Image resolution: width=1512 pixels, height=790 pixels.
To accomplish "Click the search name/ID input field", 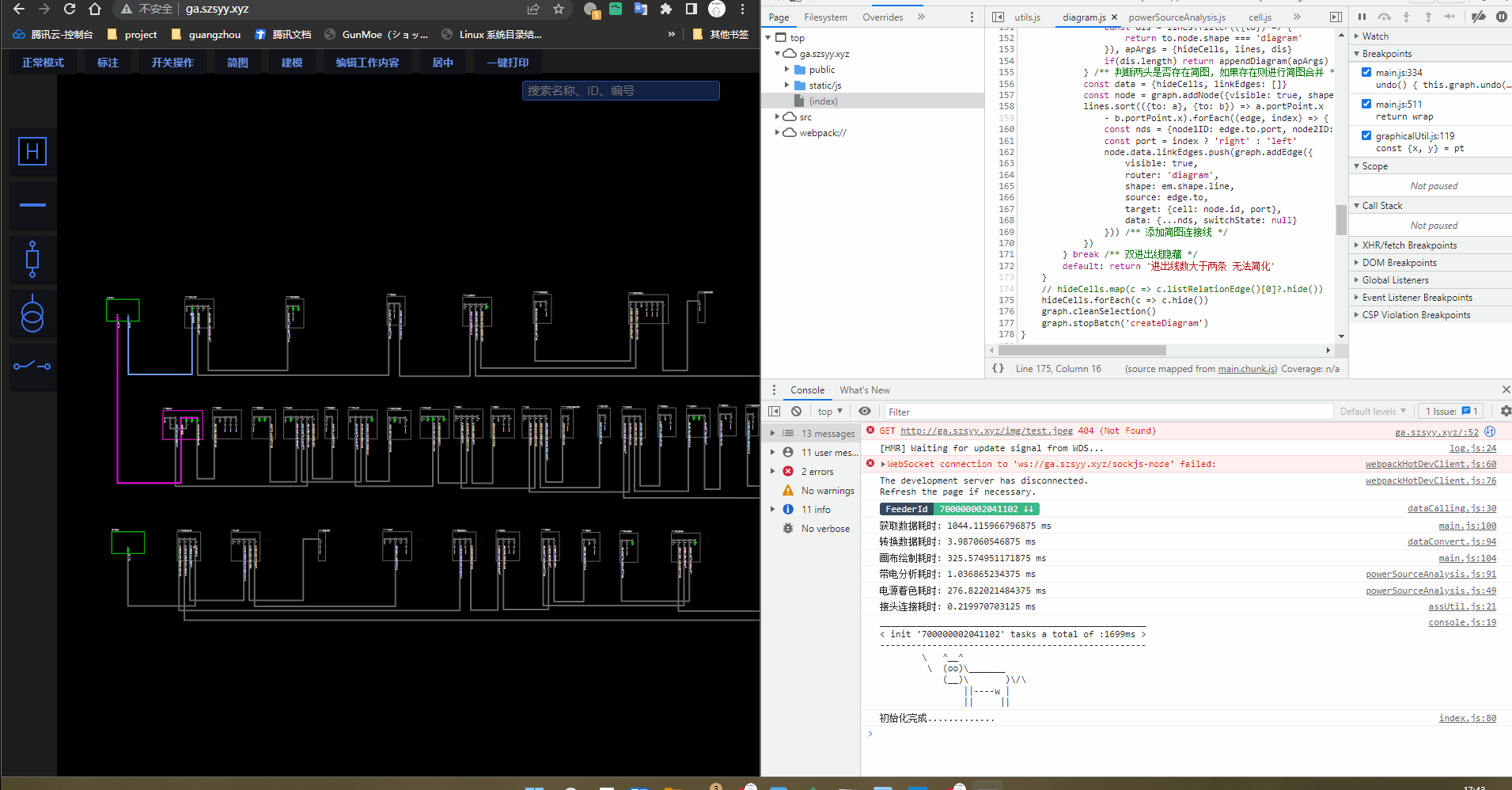I will click(x=620, y=91).
